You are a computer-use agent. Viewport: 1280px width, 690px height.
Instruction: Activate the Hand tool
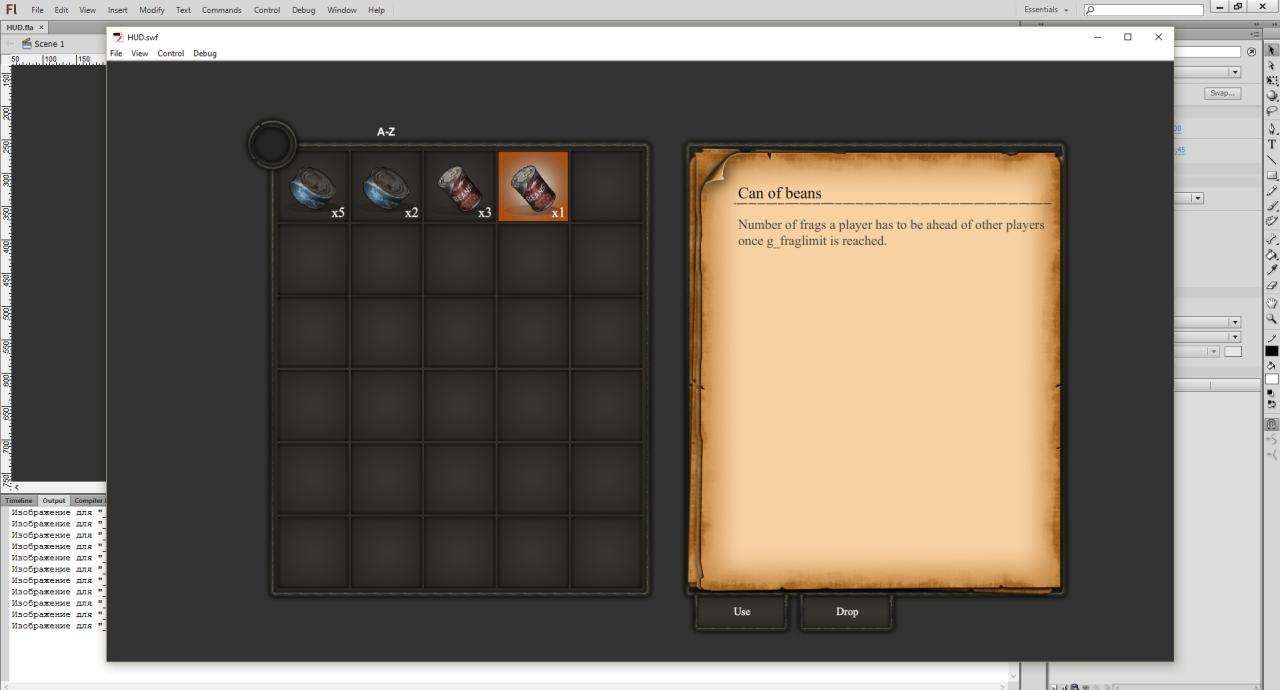(1272, 303)
